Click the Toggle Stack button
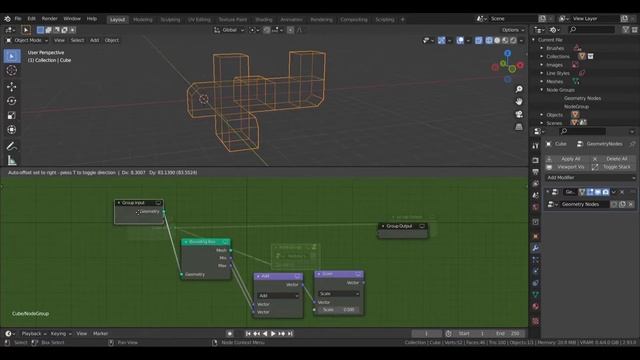640x360 pixels. [613, 167]
